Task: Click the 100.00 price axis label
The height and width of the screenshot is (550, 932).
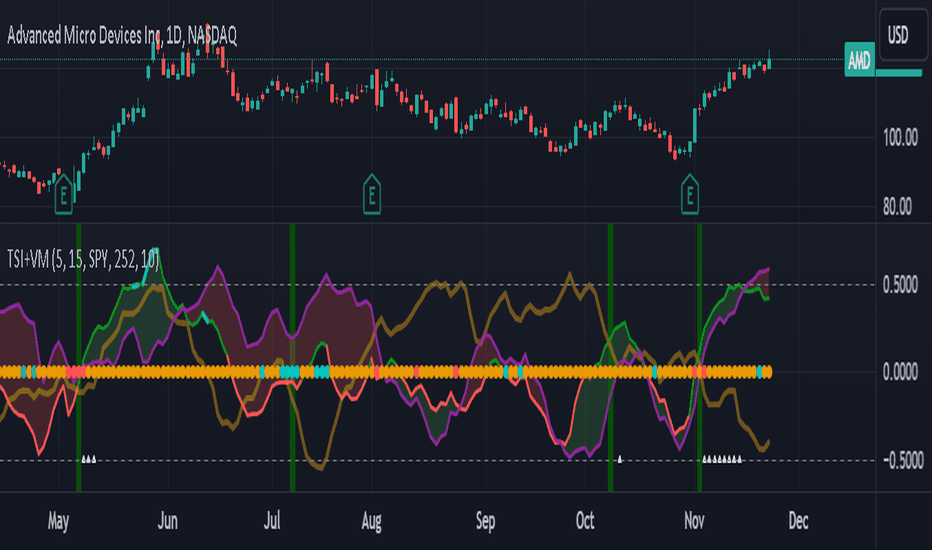Action: pos(900,138)
